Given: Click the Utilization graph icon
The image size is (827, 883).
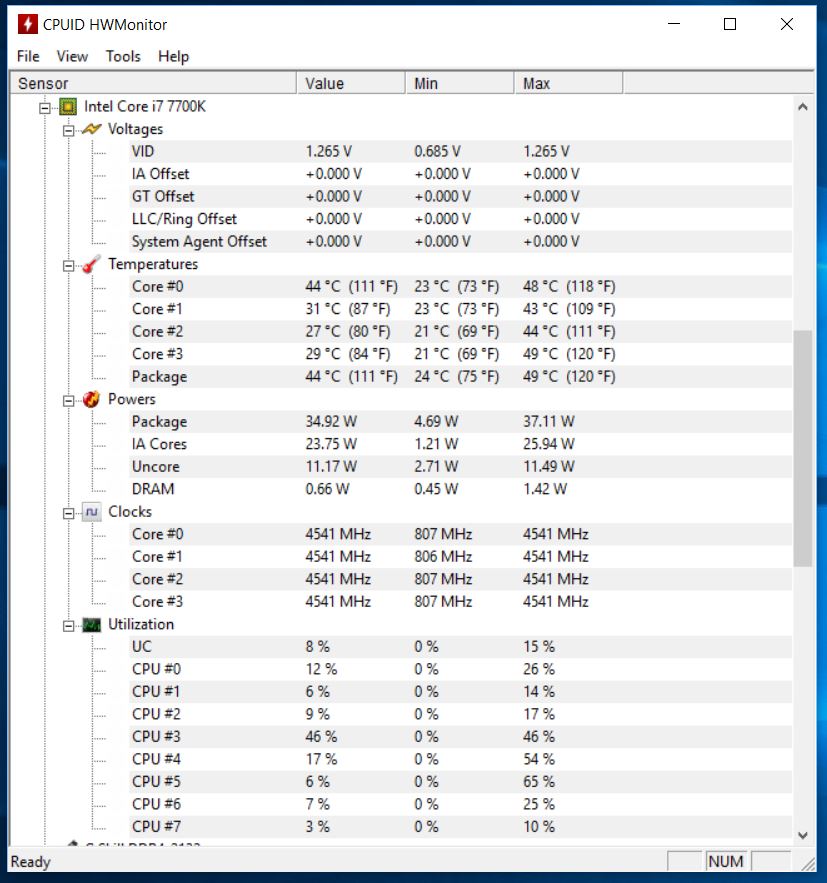Looking at the screenshot, I should pyautogui.click(x=91, y=625).
